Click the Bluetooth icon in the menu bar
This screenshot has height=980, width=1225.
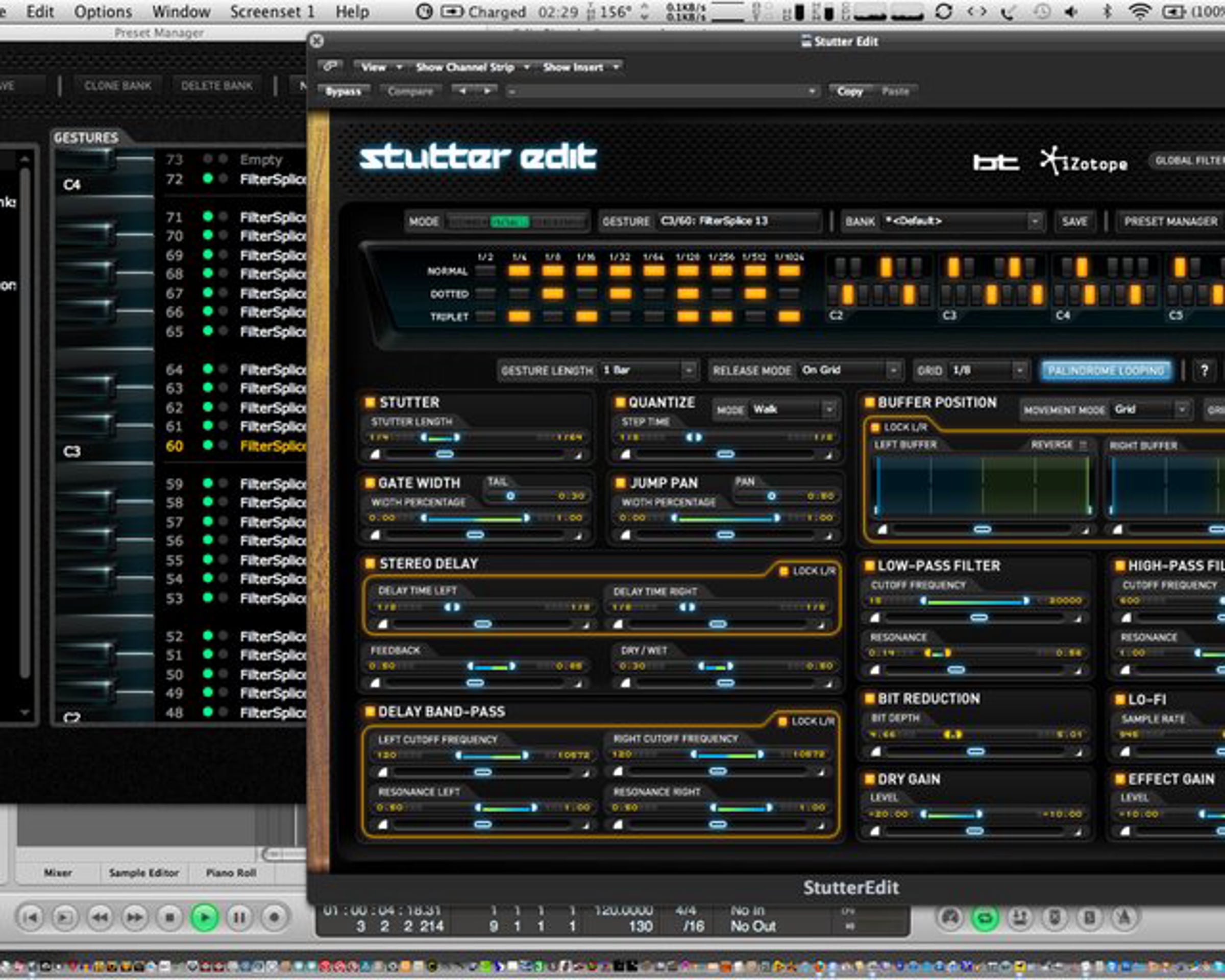point(1107,11)
